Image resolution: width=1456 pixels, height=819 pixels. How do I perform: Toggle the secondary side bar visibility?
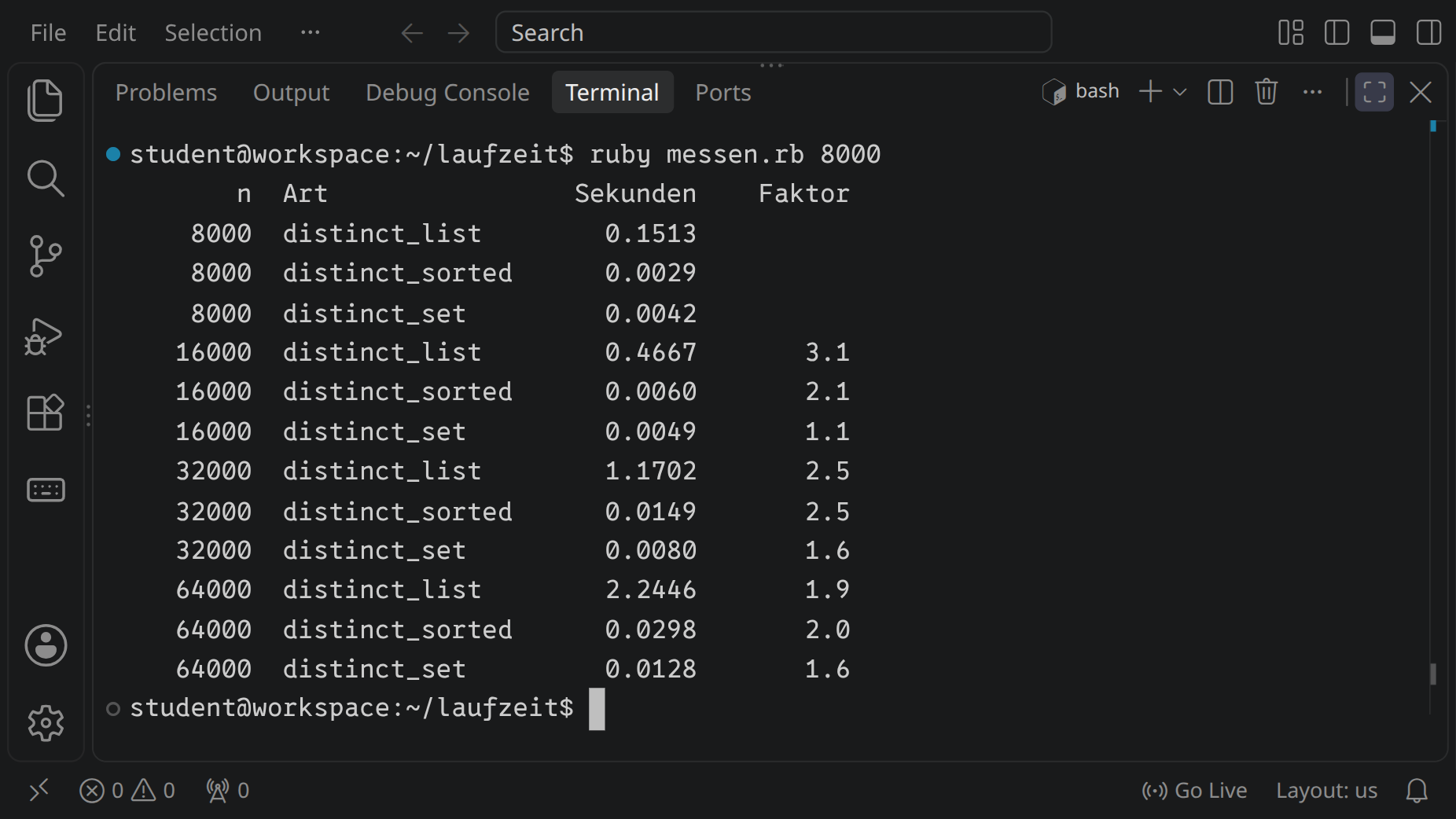(1428, 33)
